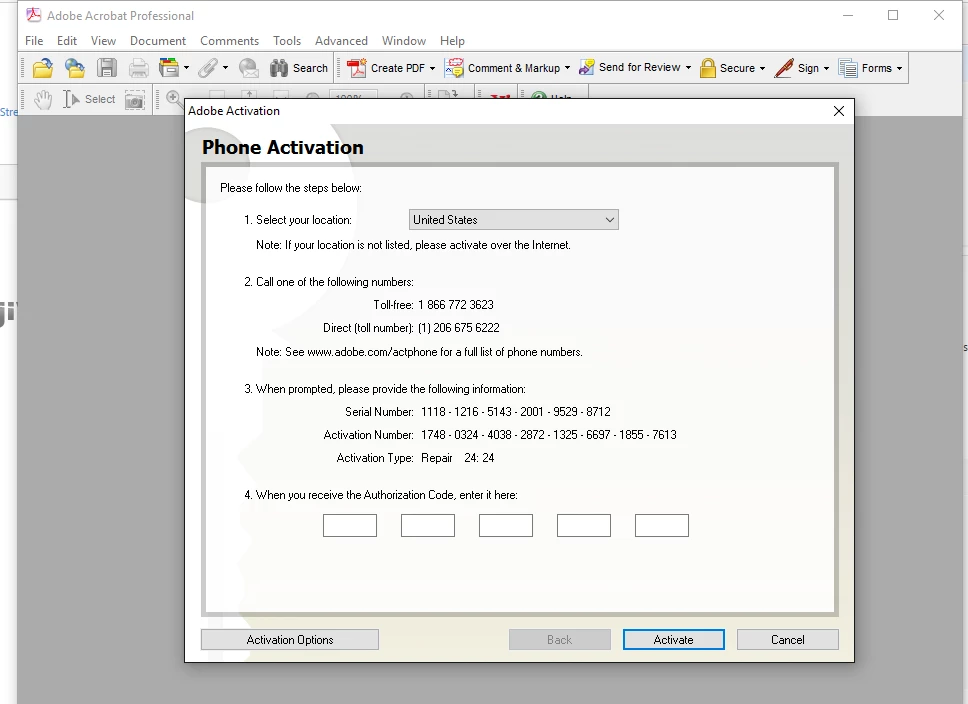Click the Activation Options button
This screenshot has height=704, width=968.
(290, 640)
